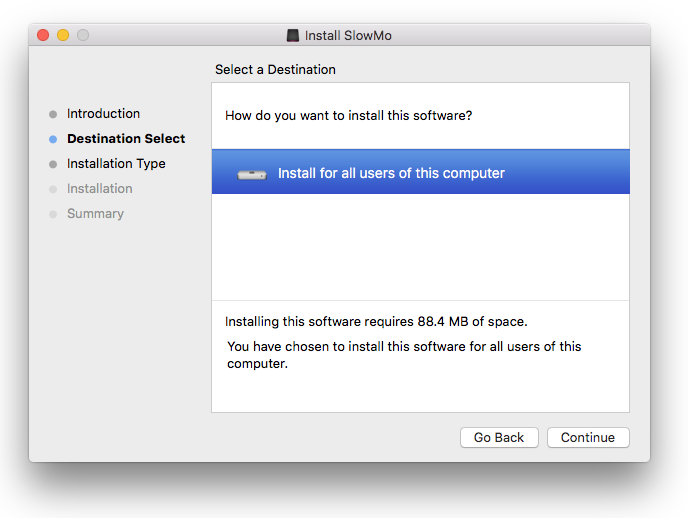Click the Introduction step bullet
Viewport: 688px width, 518px height.
point(53,115)
